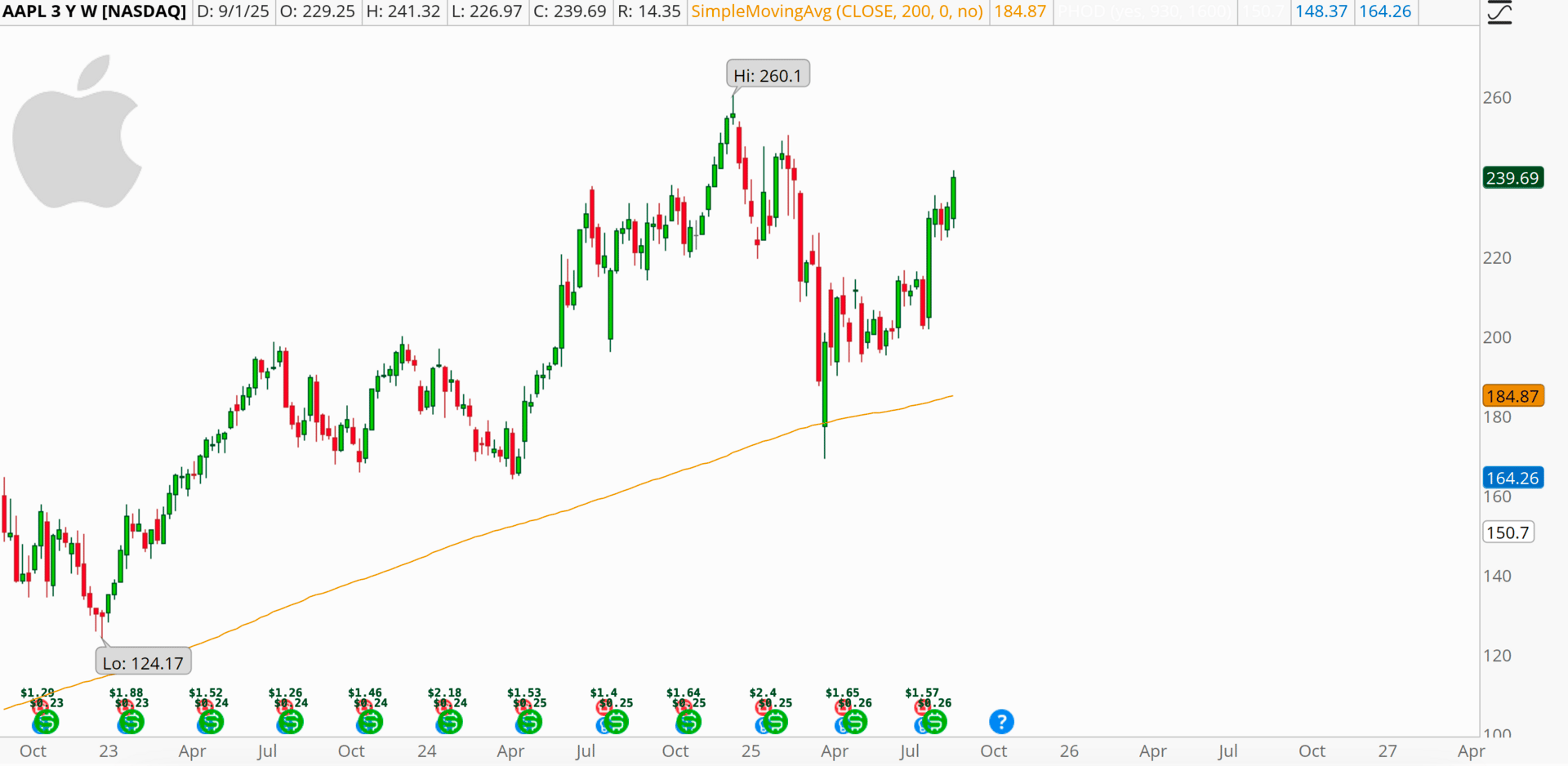The height and width of the screenshot is (766, 1568).
Task: Click the 140 price axis label
Action: 1497,577
